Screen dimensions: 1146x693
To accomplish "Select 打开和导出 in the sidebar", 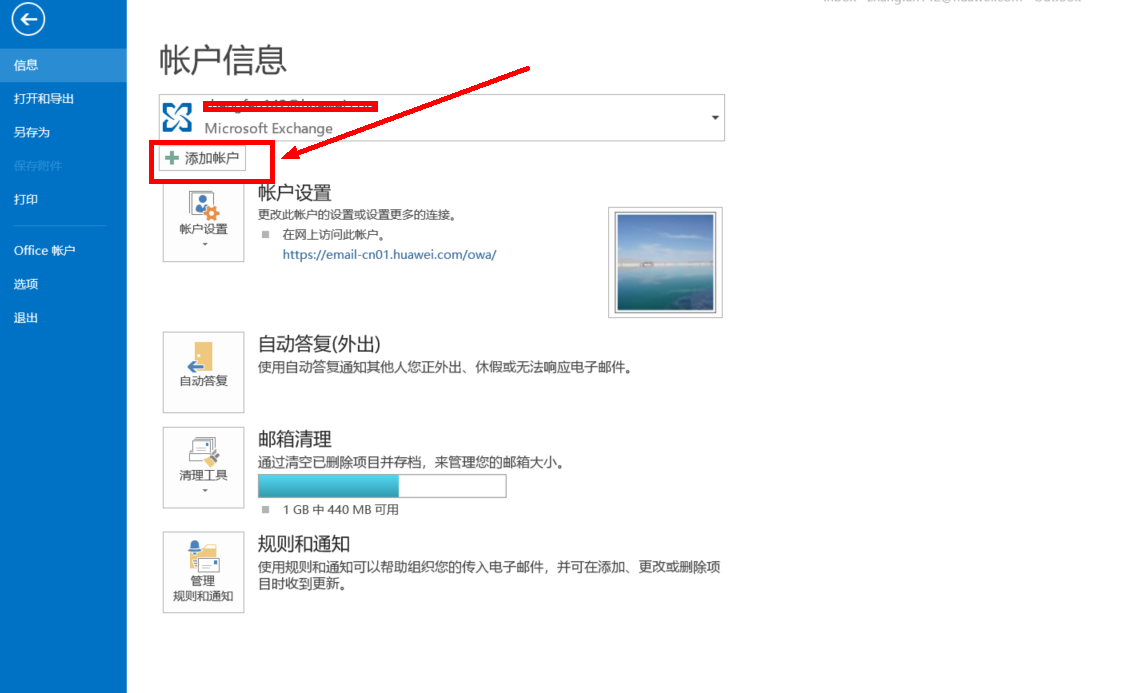I will click(40, 98).
